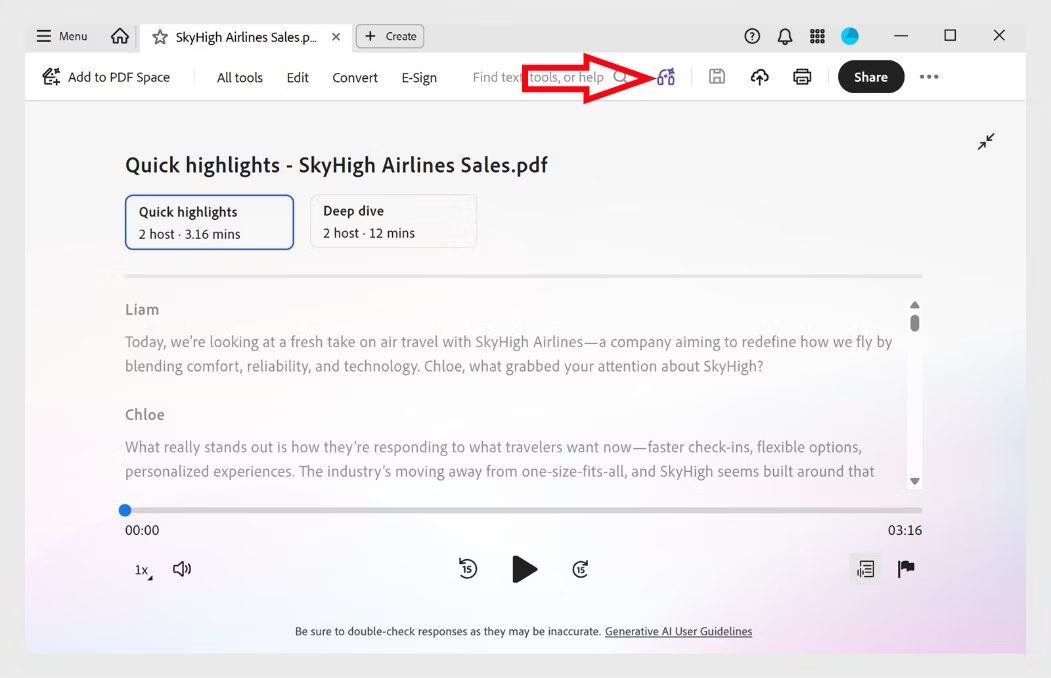The height and width of the screenshot is (678, 1051).
Task: Click the Save floppy disk icon
Action: (717, 76)
